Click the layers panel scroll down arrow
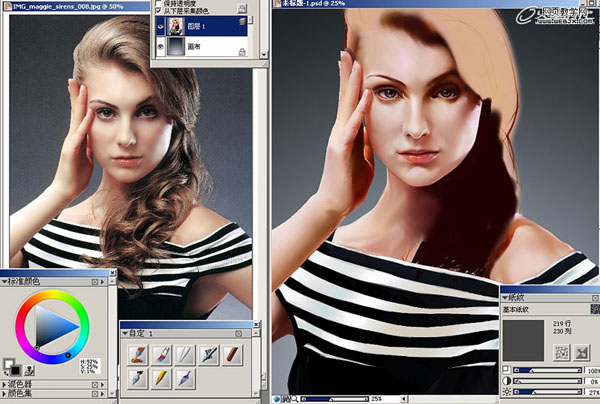The height and width of the screenshot is (404, 600). 264,55
